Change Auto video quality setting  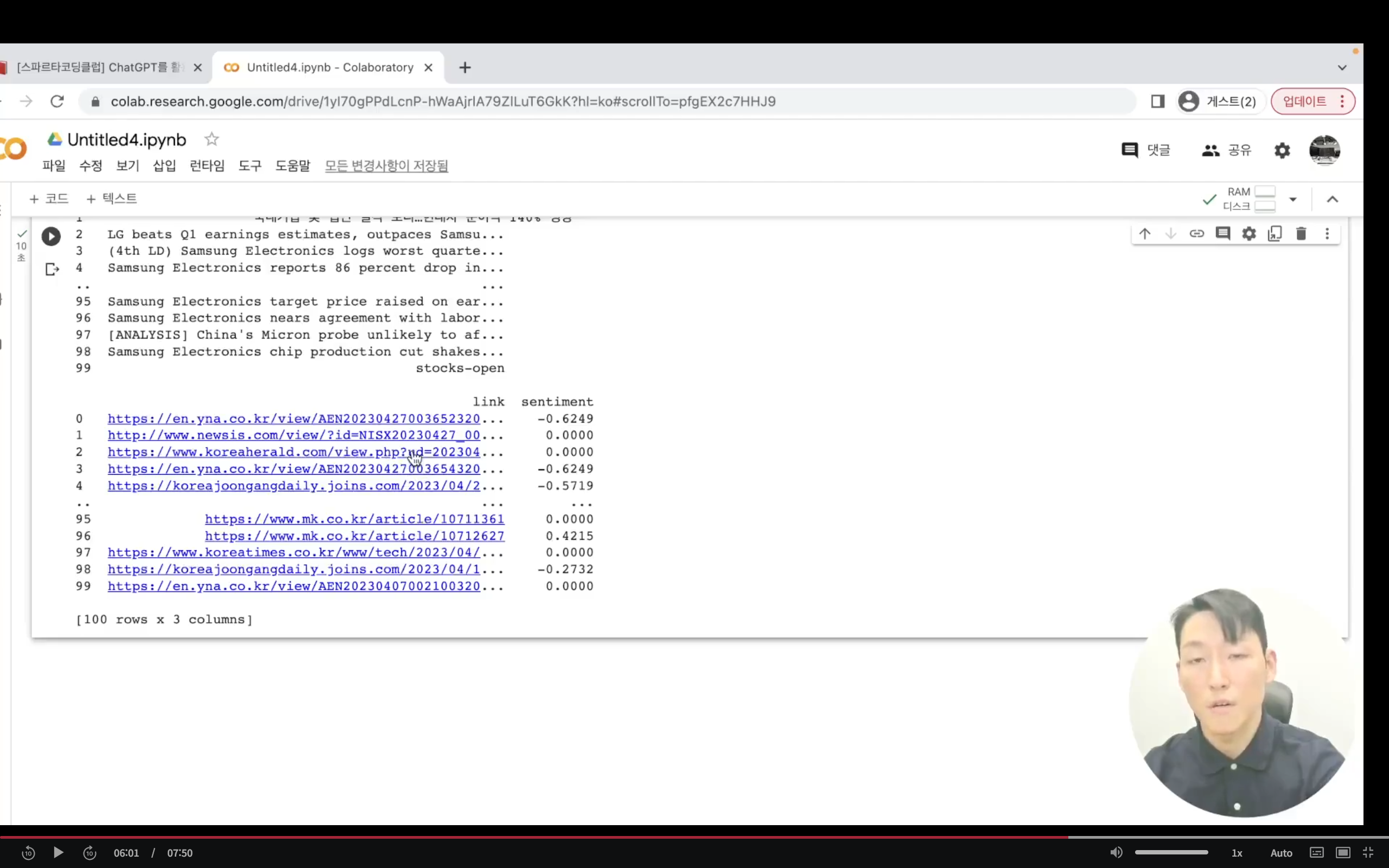point(1281,853)
